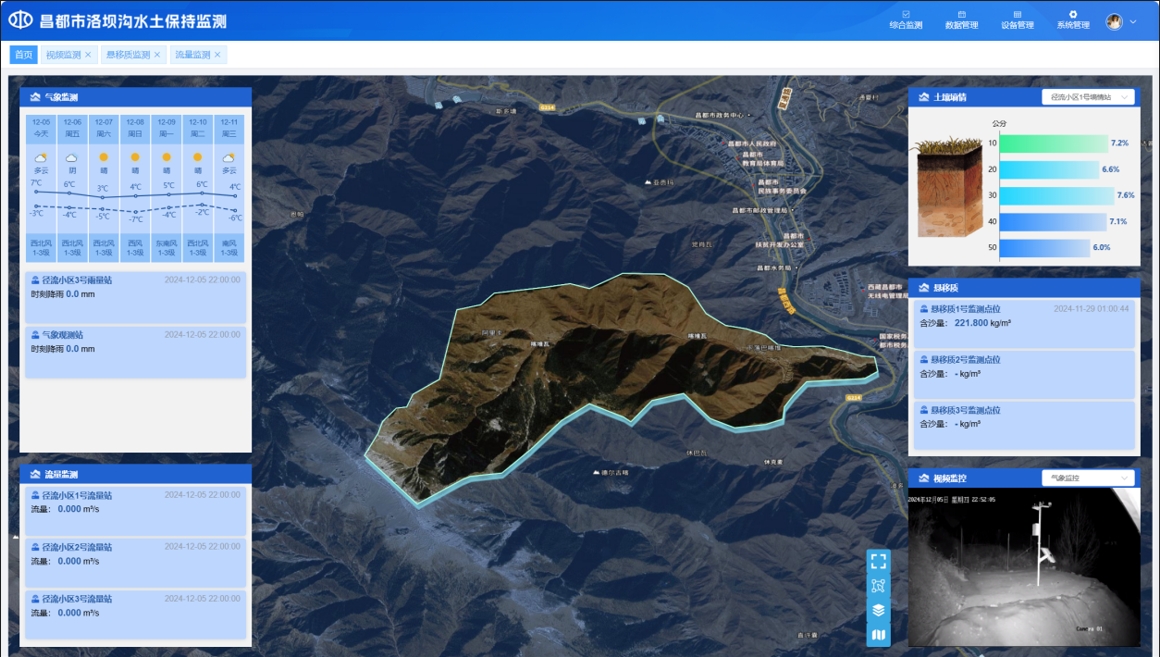The height and width of the screenshot is (657, 1160).
Task: Open the 悬移质3号监测点位 card
Action: (x=1024, y=425)
